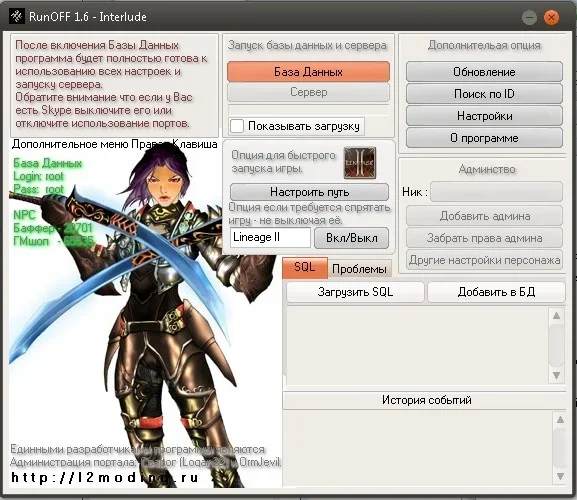Focus the Lineage II window name field
577x500 pixels.
point(270,237)
